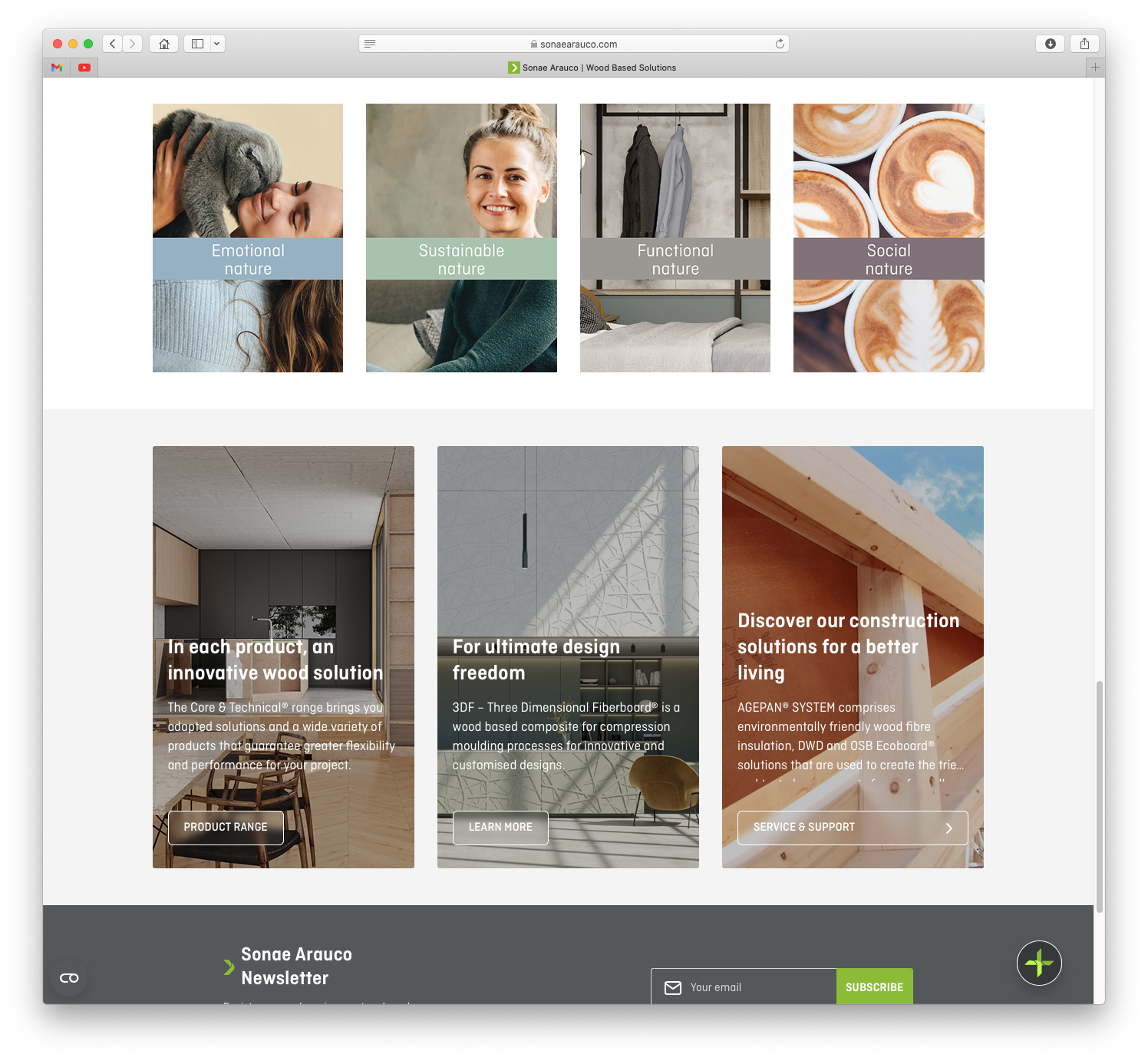The image size is (1148, 1061).
Task: Open the Emotional nature image card
Action: click(x=248, y=238)
